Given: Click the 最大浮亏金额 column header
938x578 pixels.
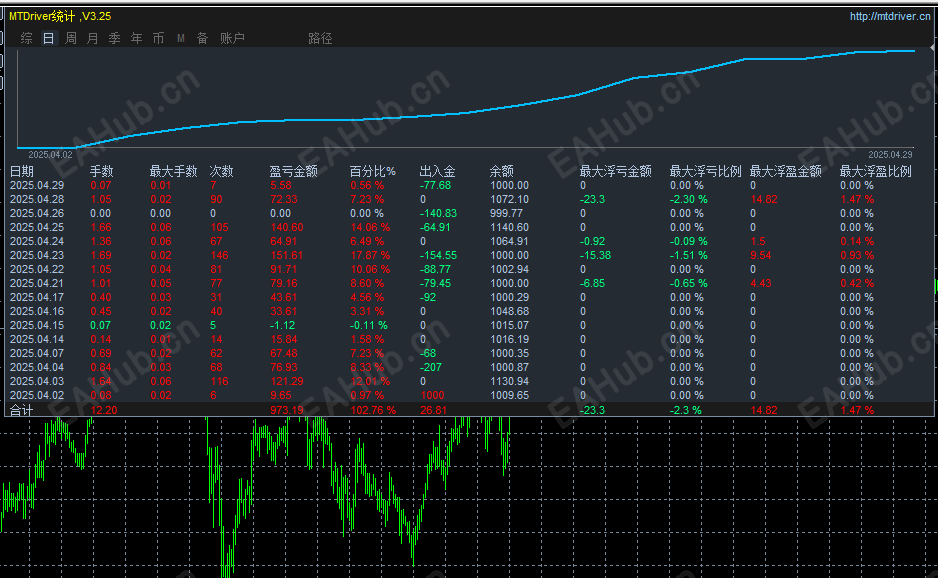Looking at the screenshot, I should pos(615,171).
